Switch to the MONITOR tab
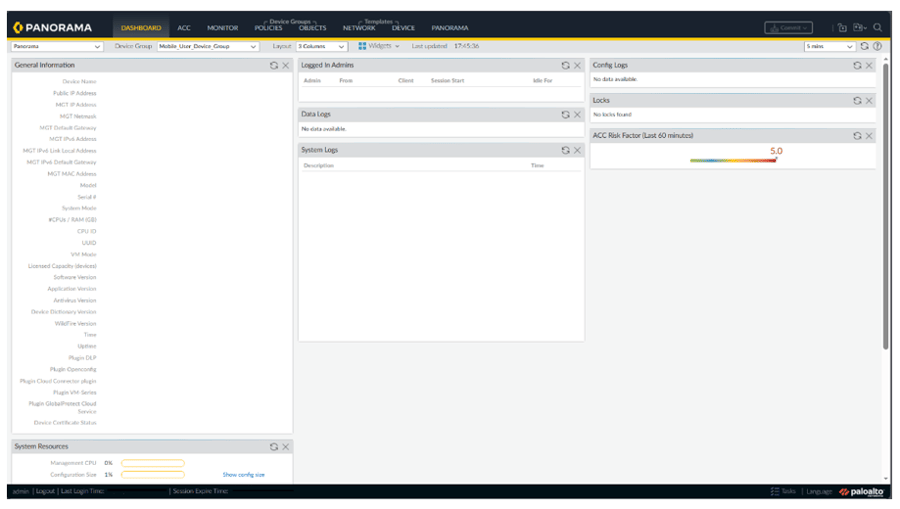 tap(222, 28)
